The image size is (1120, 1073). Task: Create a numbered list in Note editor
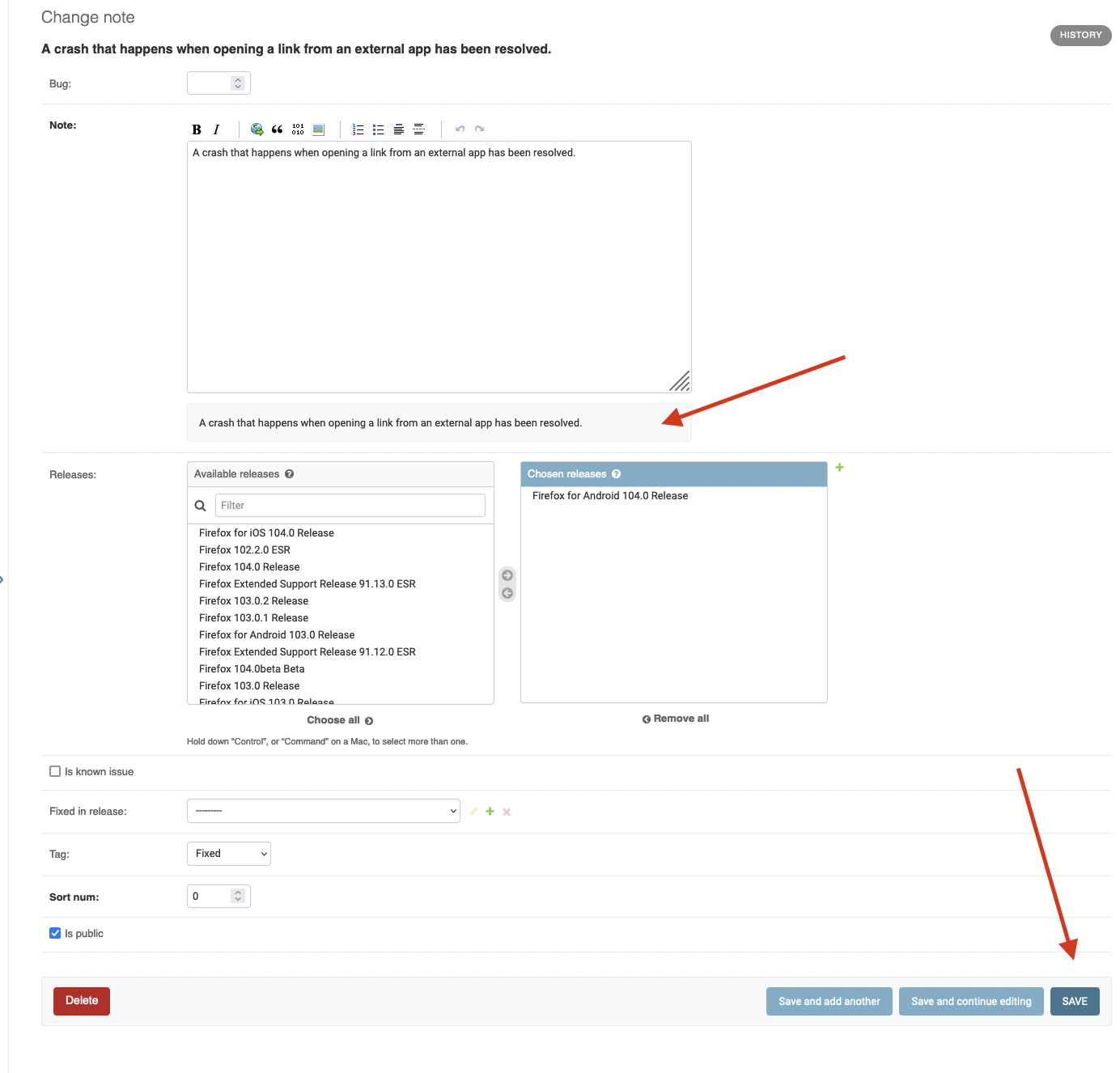click(x=358, y=129)
